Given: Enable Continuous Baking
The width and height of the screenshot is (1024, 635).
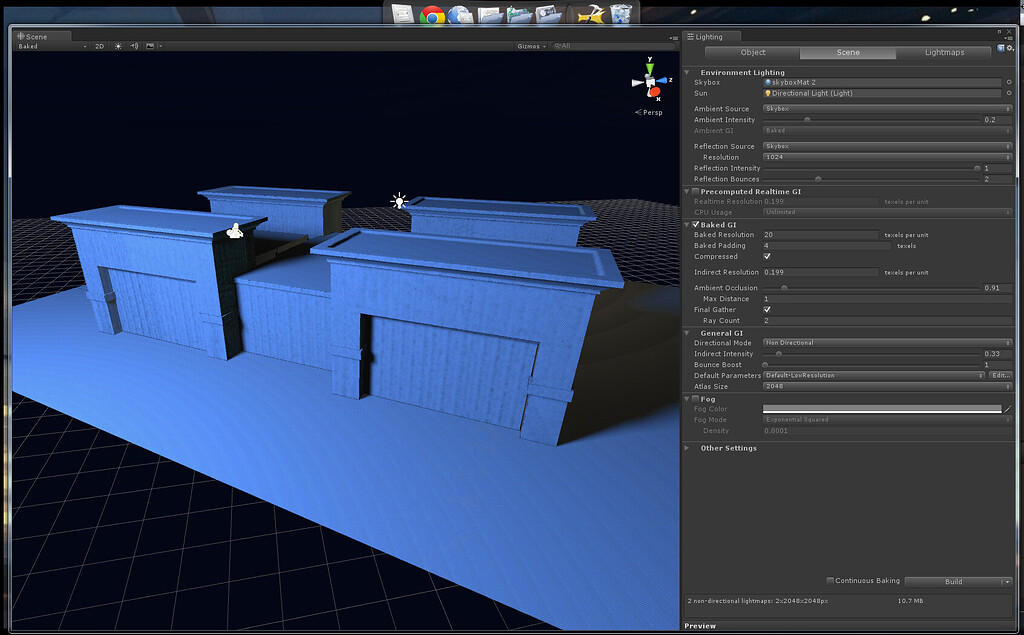Looking at the screenshot, I should tap(830, 580).
